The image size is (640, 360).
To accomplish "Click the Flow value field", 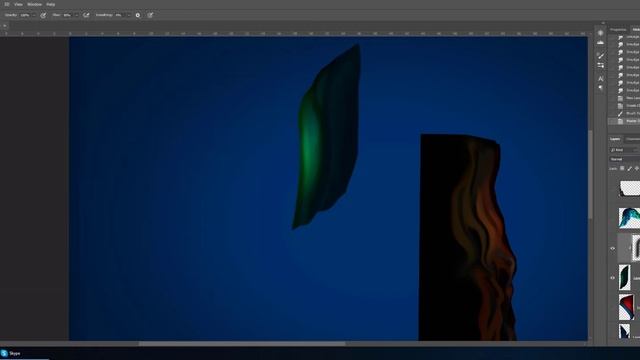I will (x=67, y=15).
